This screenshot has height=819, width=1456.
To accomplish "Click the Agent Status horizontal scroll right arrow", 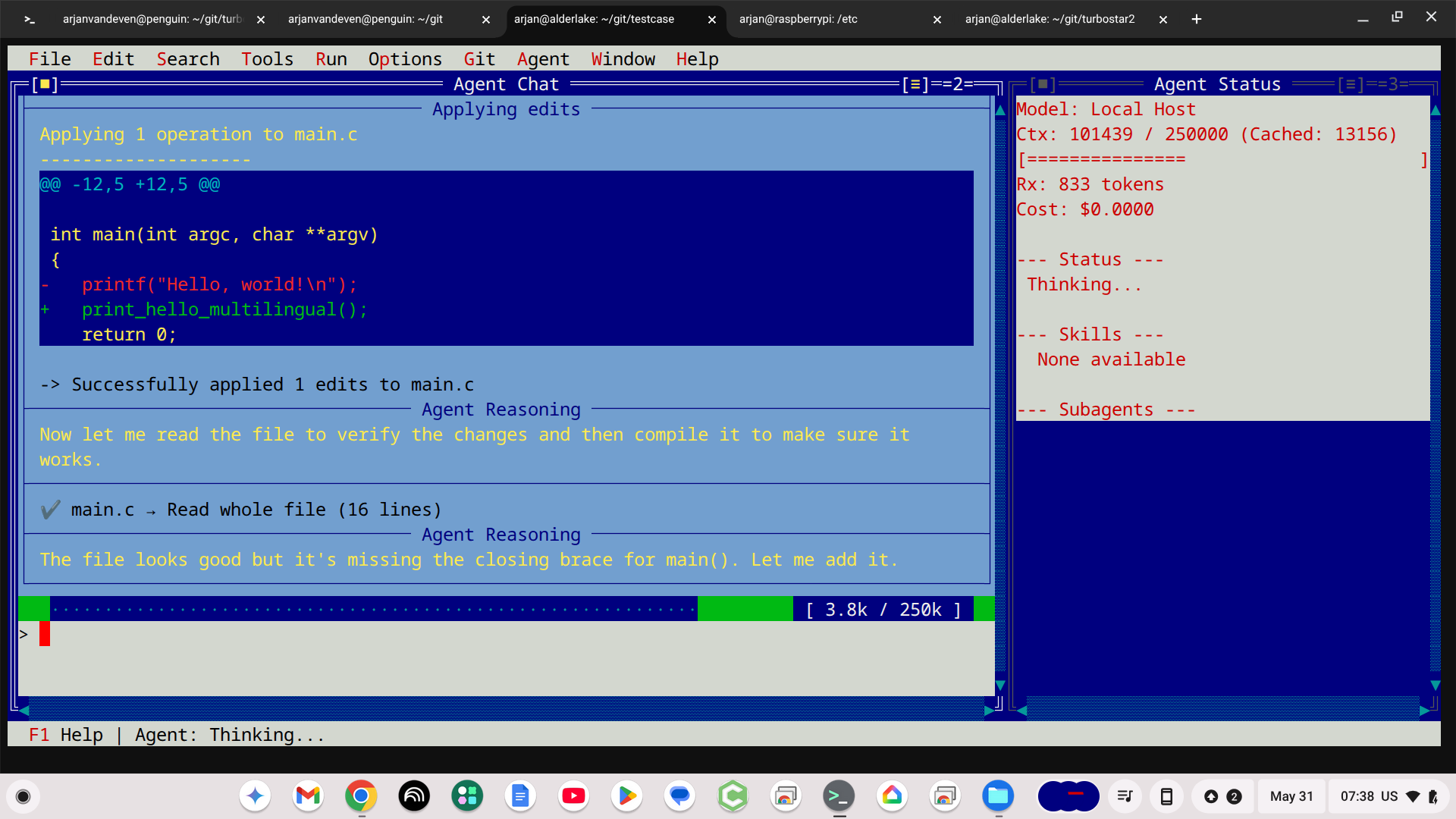I will [x=1425, y=711].
